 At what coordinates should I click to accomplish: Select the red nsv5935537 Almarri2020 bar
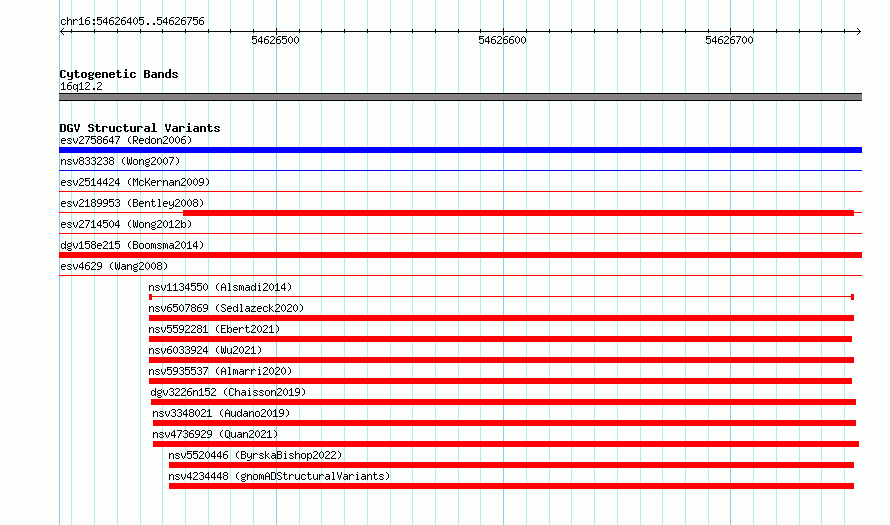pyautogui.click(x=500, y=381)
